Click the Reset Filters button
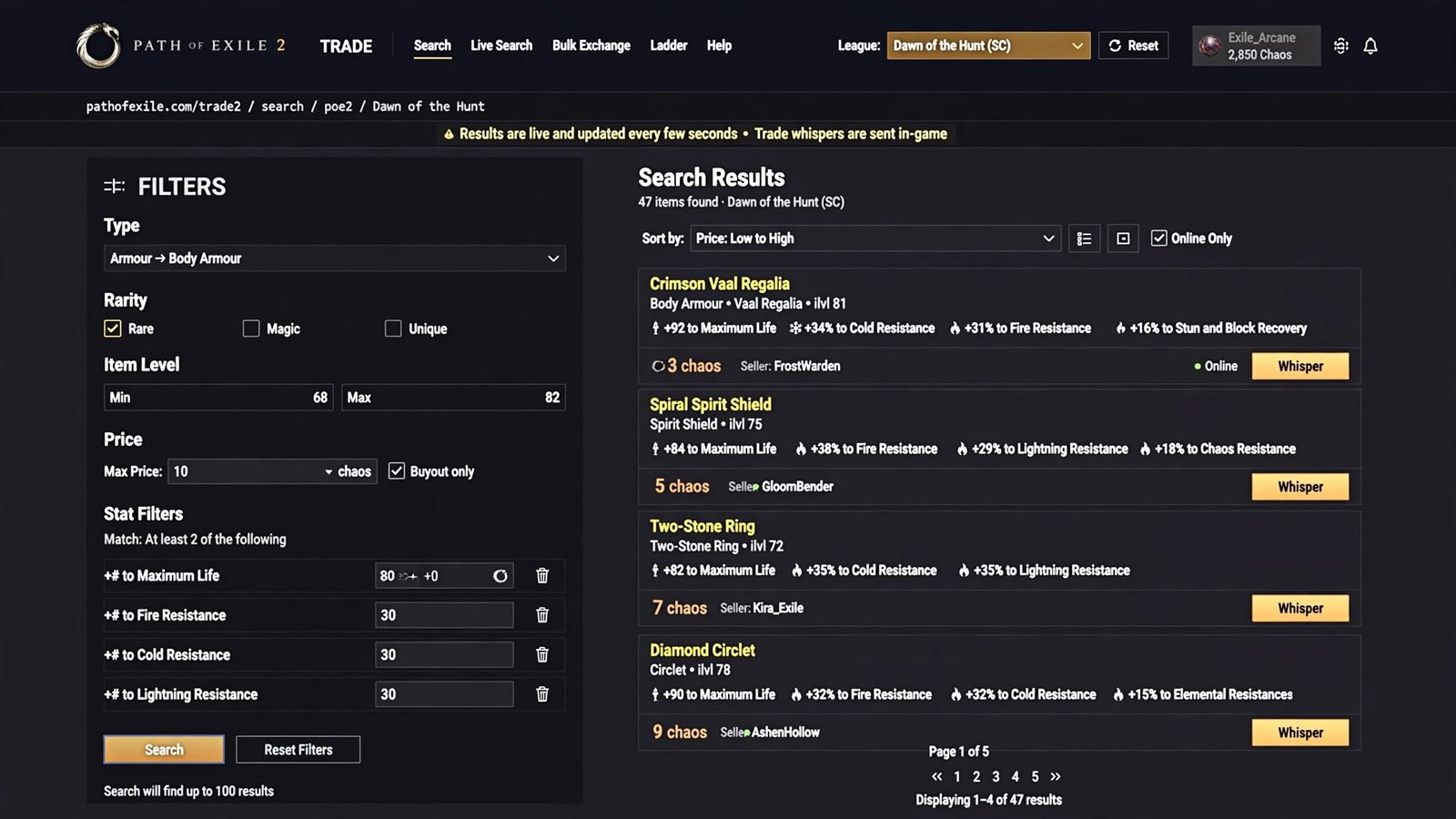The height and width of the screenshot is (819, 1456). [298, 750]
